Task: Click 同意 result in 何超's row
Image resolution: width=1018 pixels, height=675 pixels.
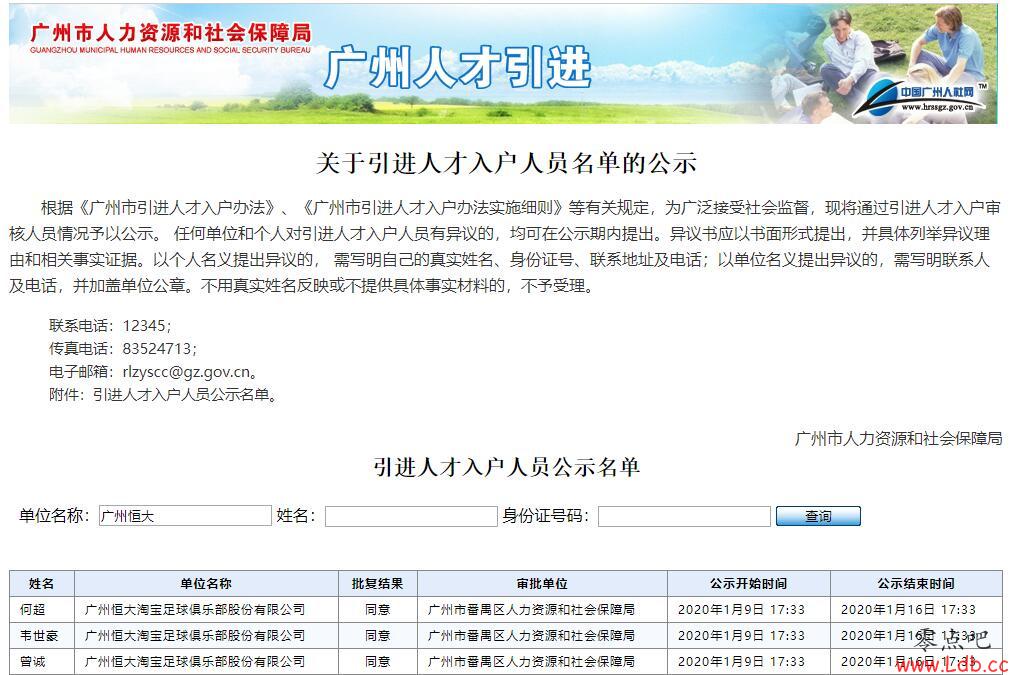Action: [x=377, y=609]
